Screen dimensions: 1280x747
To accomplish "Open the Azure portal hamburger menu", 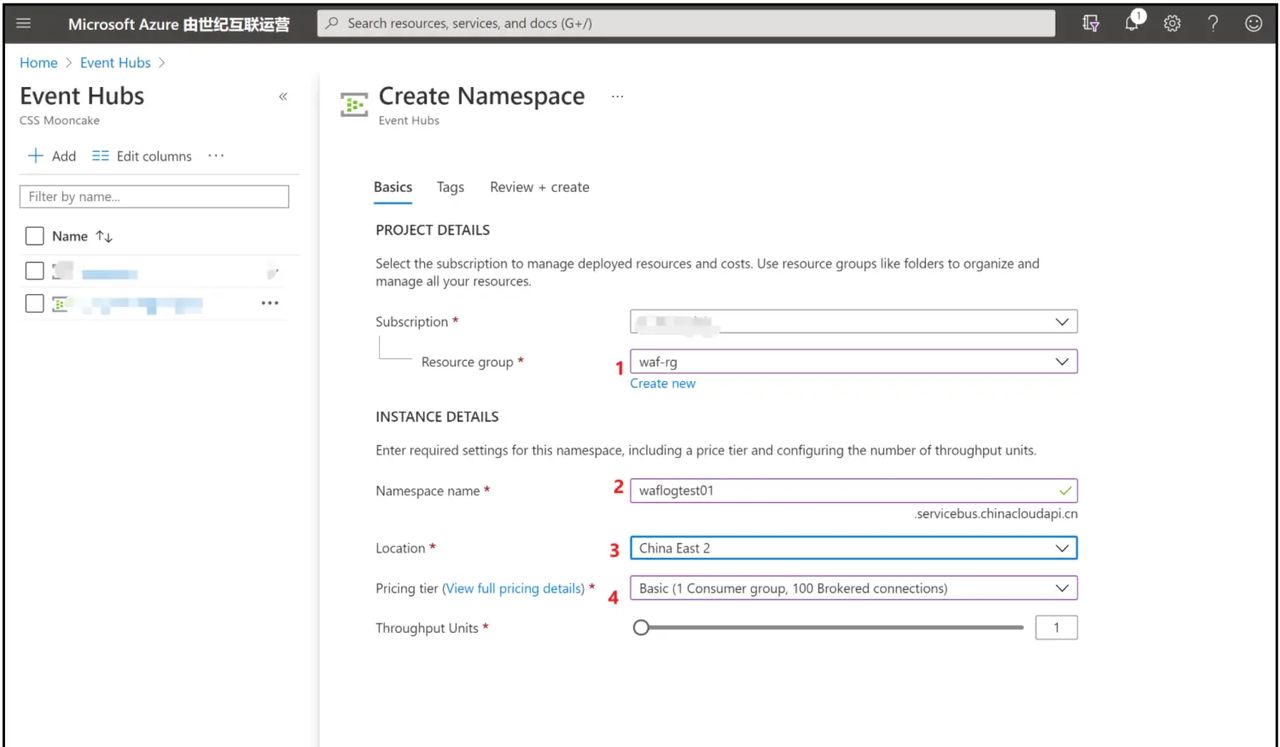I will pyautogui.click(x=23, y=23).
